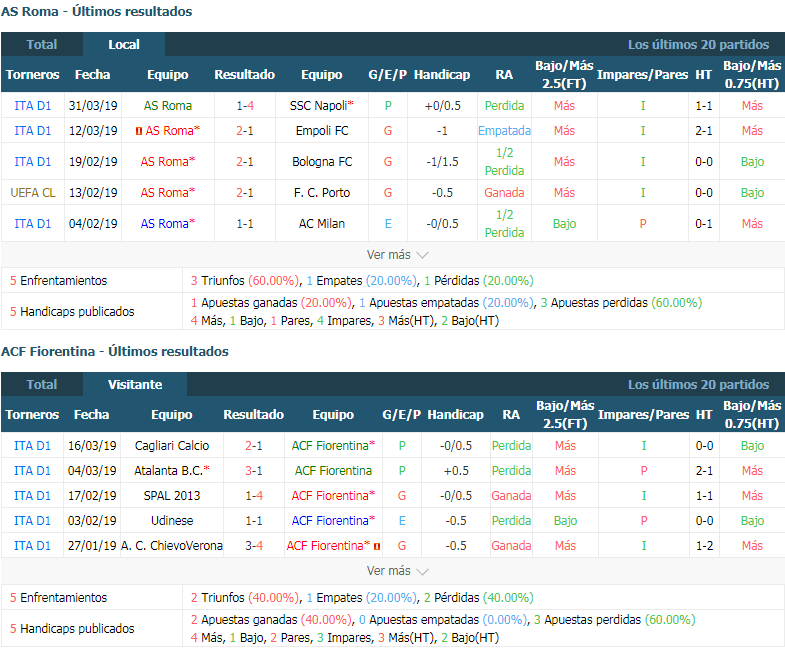Image resolution: width=785 pixels, height=650 pixels.
Task: Click '3 Triunfos (60.00%)' summary text
Action: [x=245, y=280]
